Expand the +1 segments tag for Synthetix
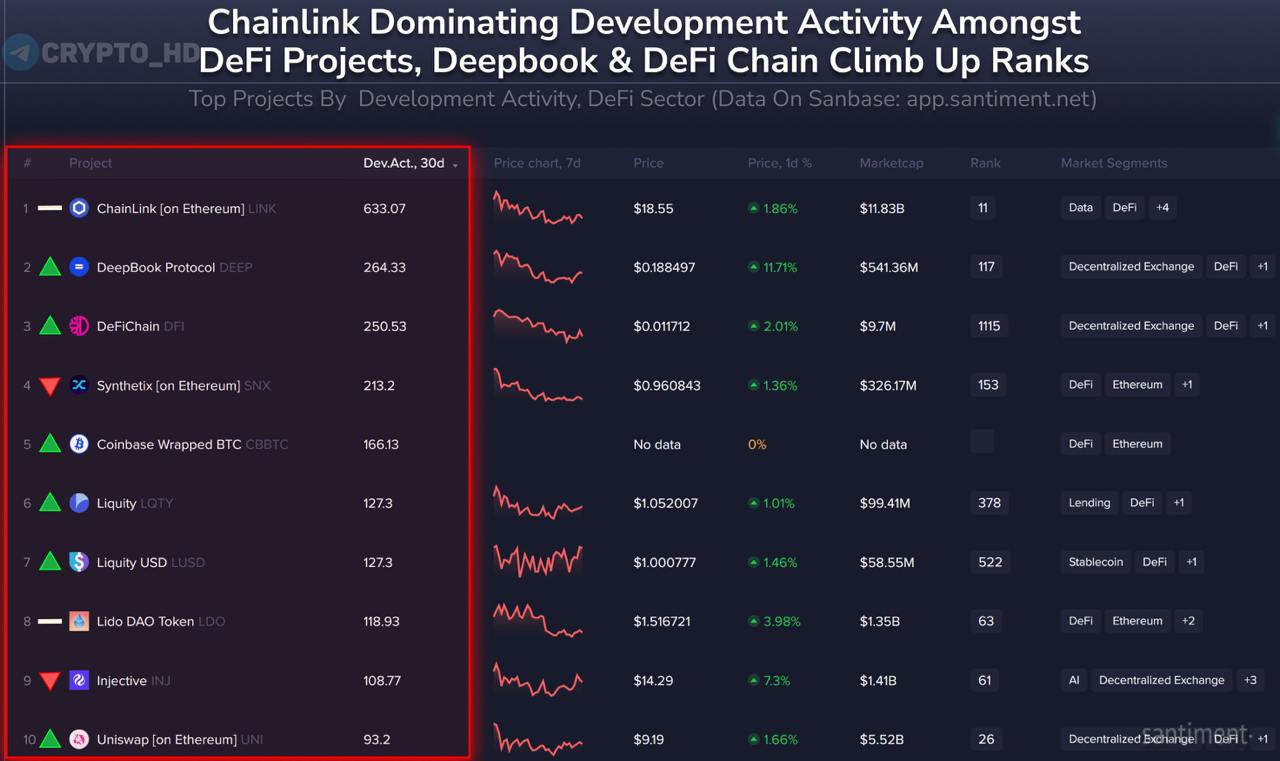The width and height of the screenshot is (1280, 761). click(1187, 385)
